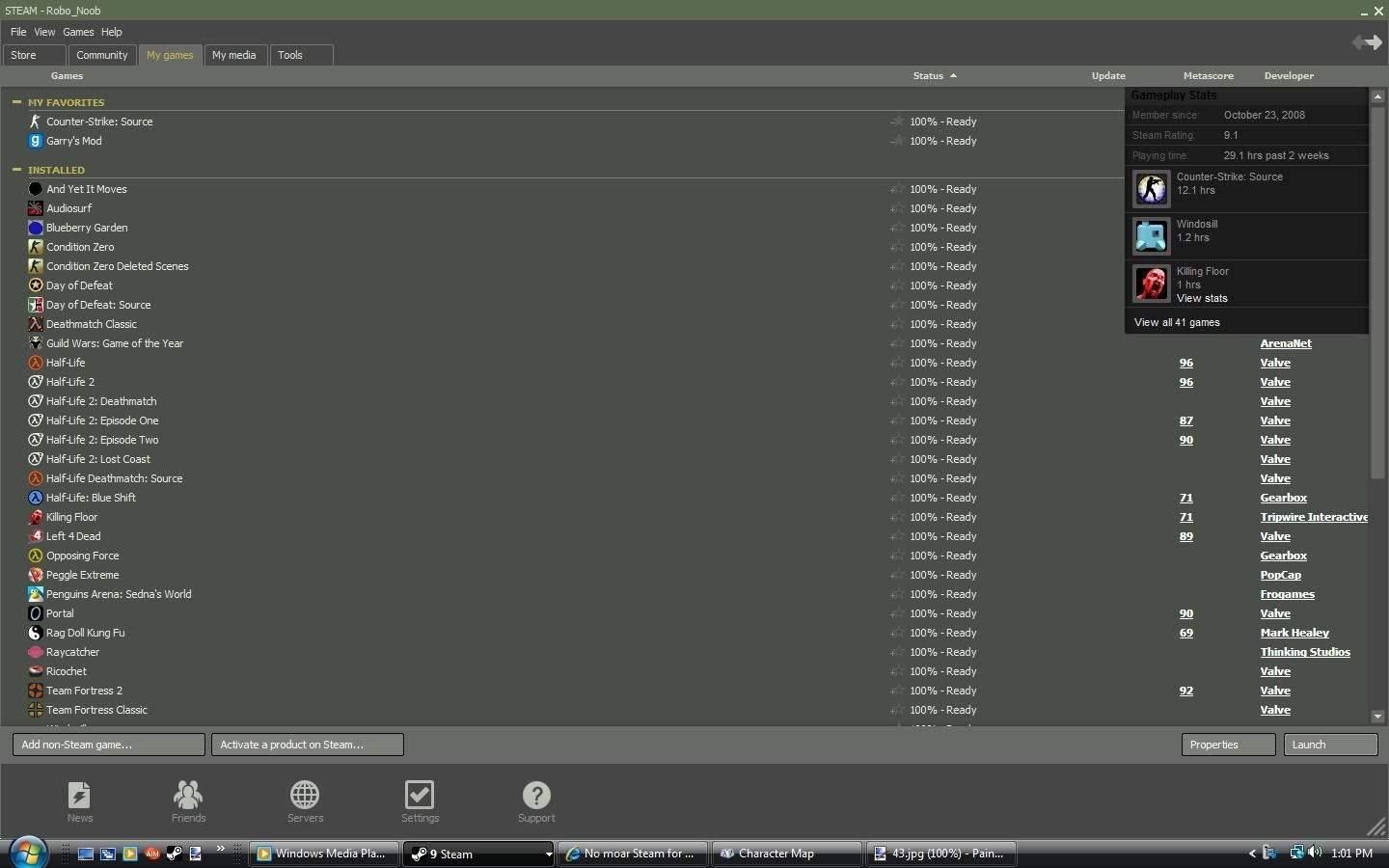
Task: Click the Left 4 Dead icon
Action: (x=36, y=536)
